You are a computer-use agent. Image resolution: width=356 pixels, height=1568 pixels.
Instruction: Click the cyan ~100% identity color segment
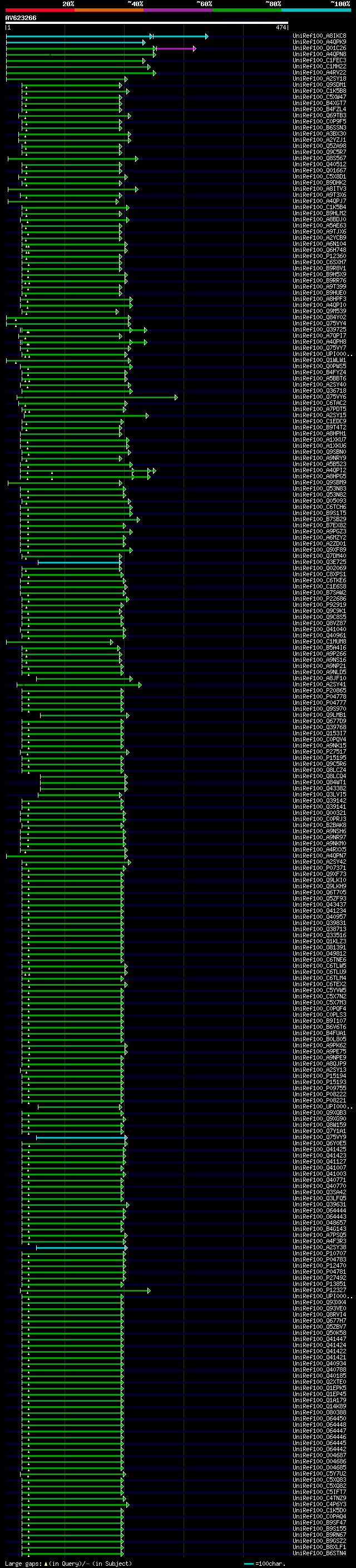pos(316,10)
